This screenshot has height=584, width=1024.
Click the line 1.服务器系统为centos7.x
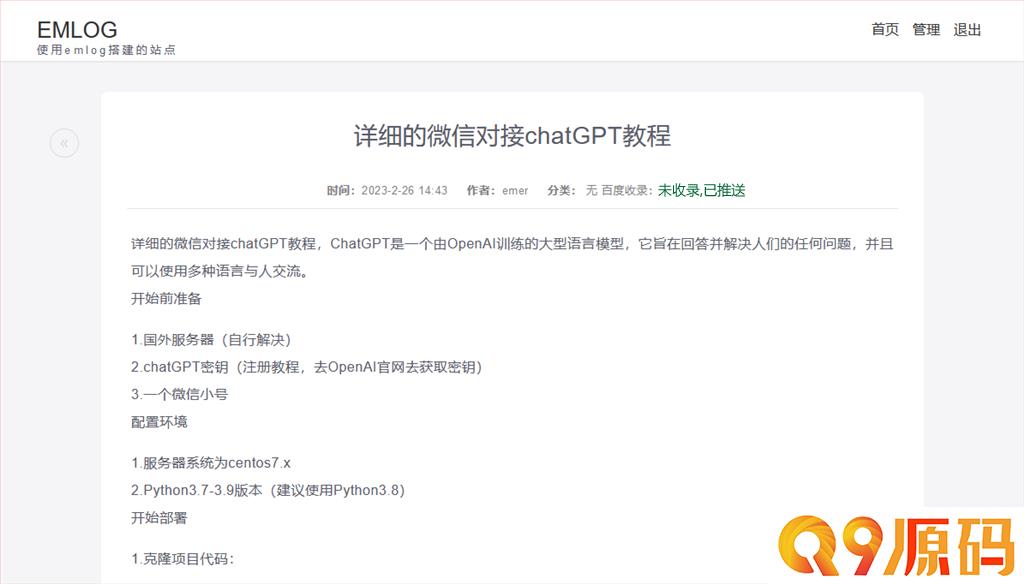(210, 463)
